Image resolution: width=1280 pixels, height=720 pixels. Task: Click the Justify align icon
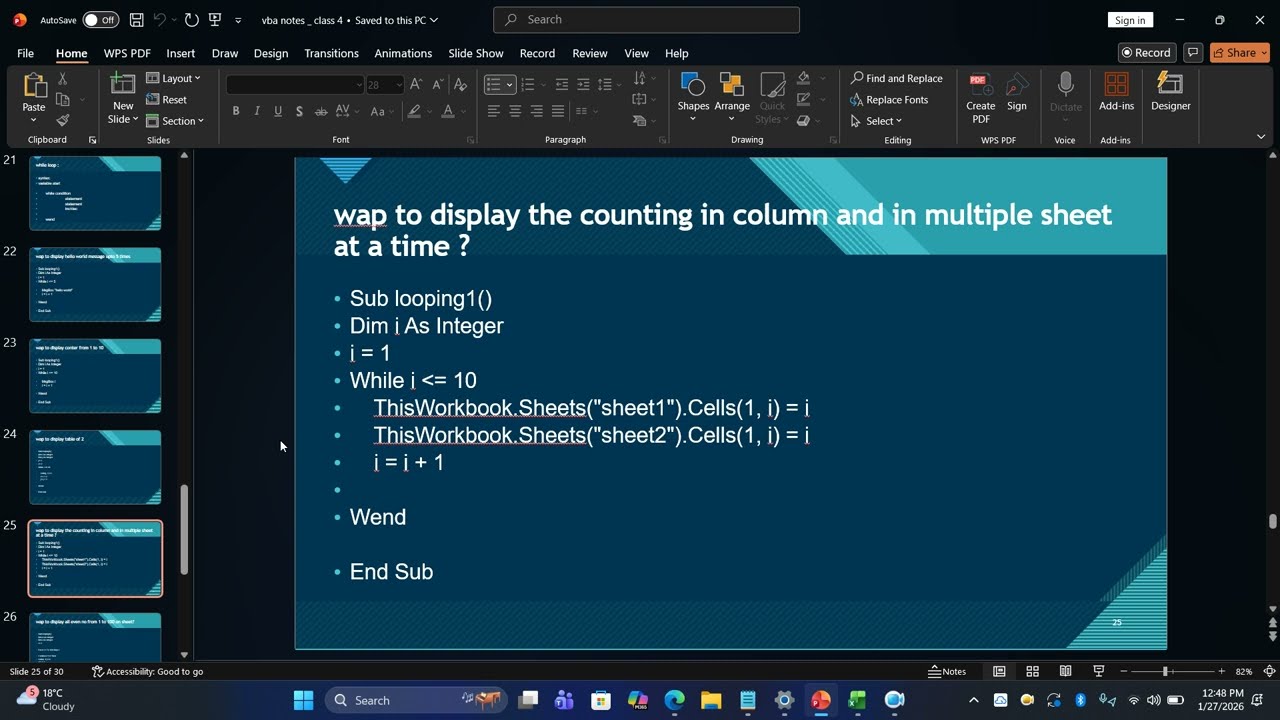coord(558,111)
